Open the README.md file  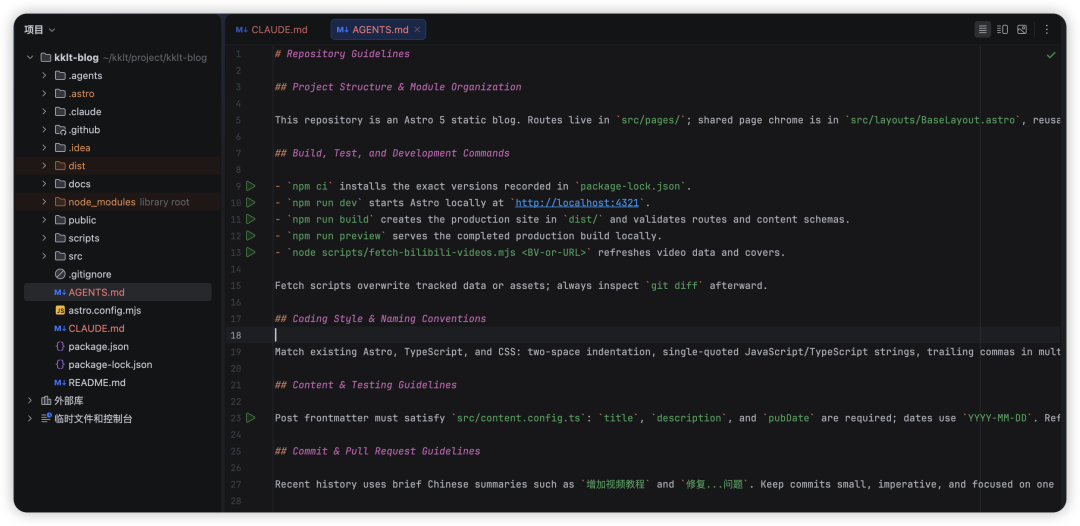[x=97, y=382]
